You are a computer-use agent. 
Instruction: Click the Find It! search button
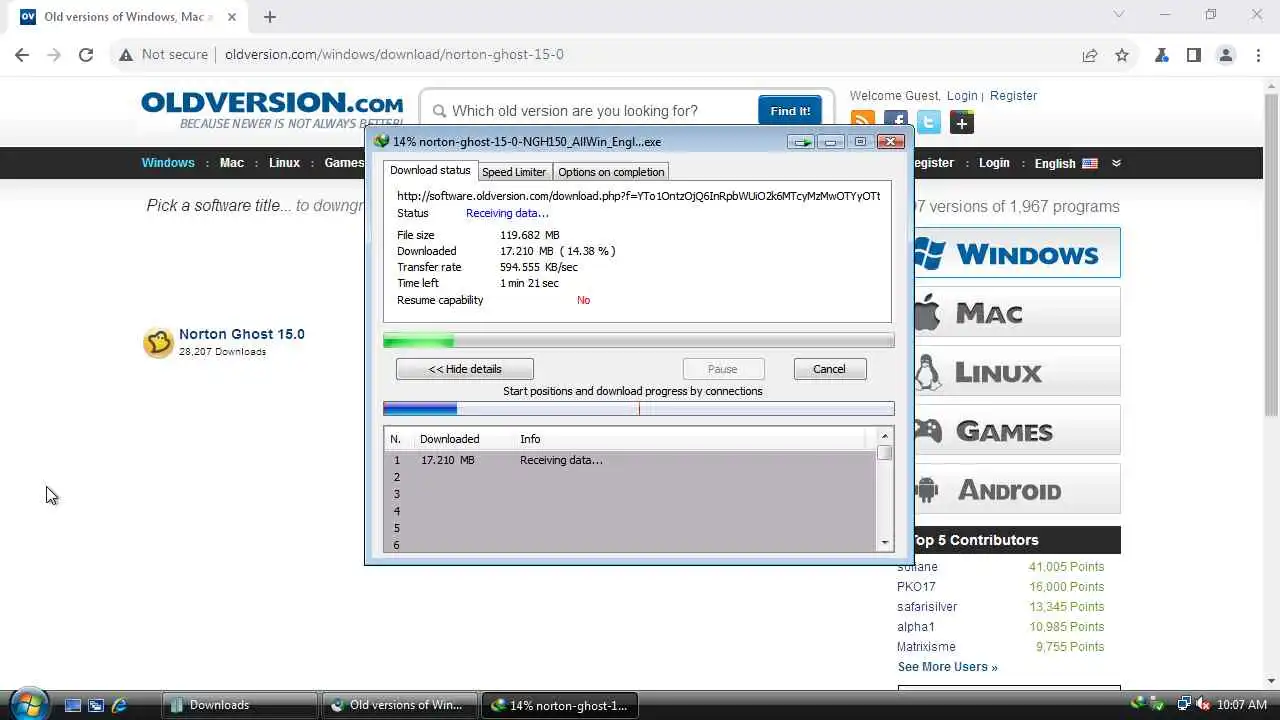coord(790,111)
